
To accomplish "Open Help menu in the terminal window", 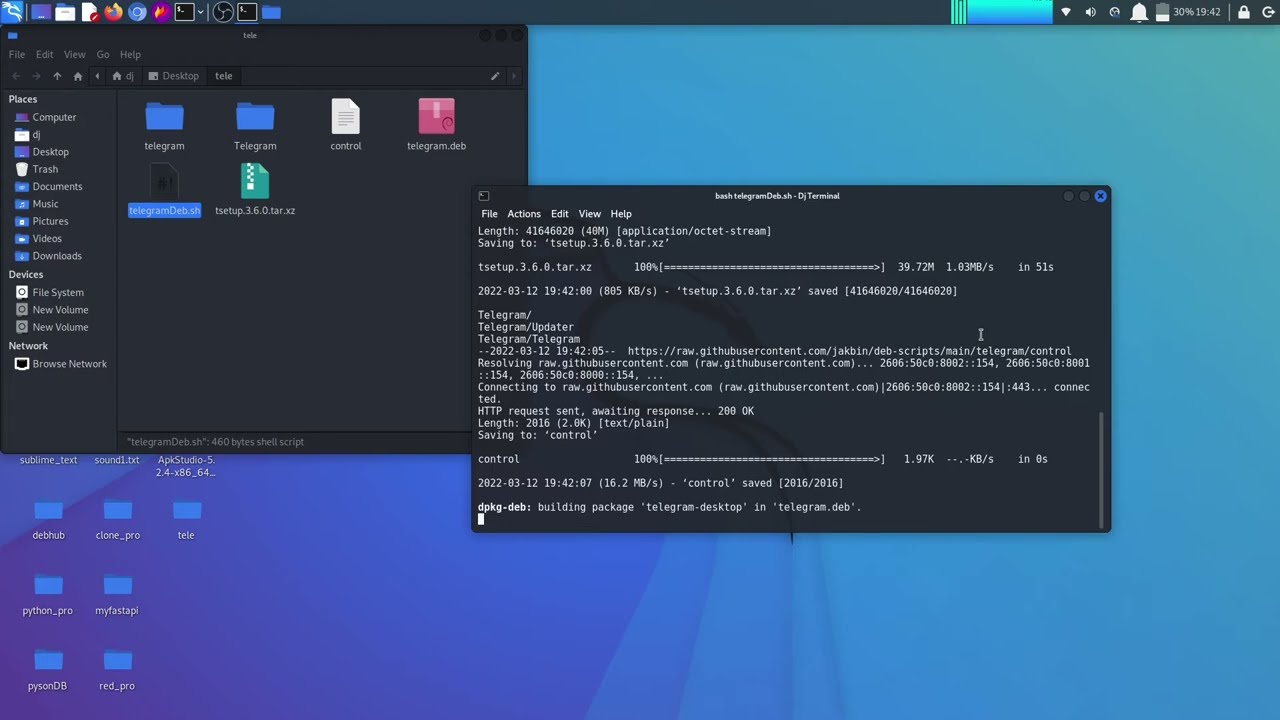I will [x=621, y=214].
